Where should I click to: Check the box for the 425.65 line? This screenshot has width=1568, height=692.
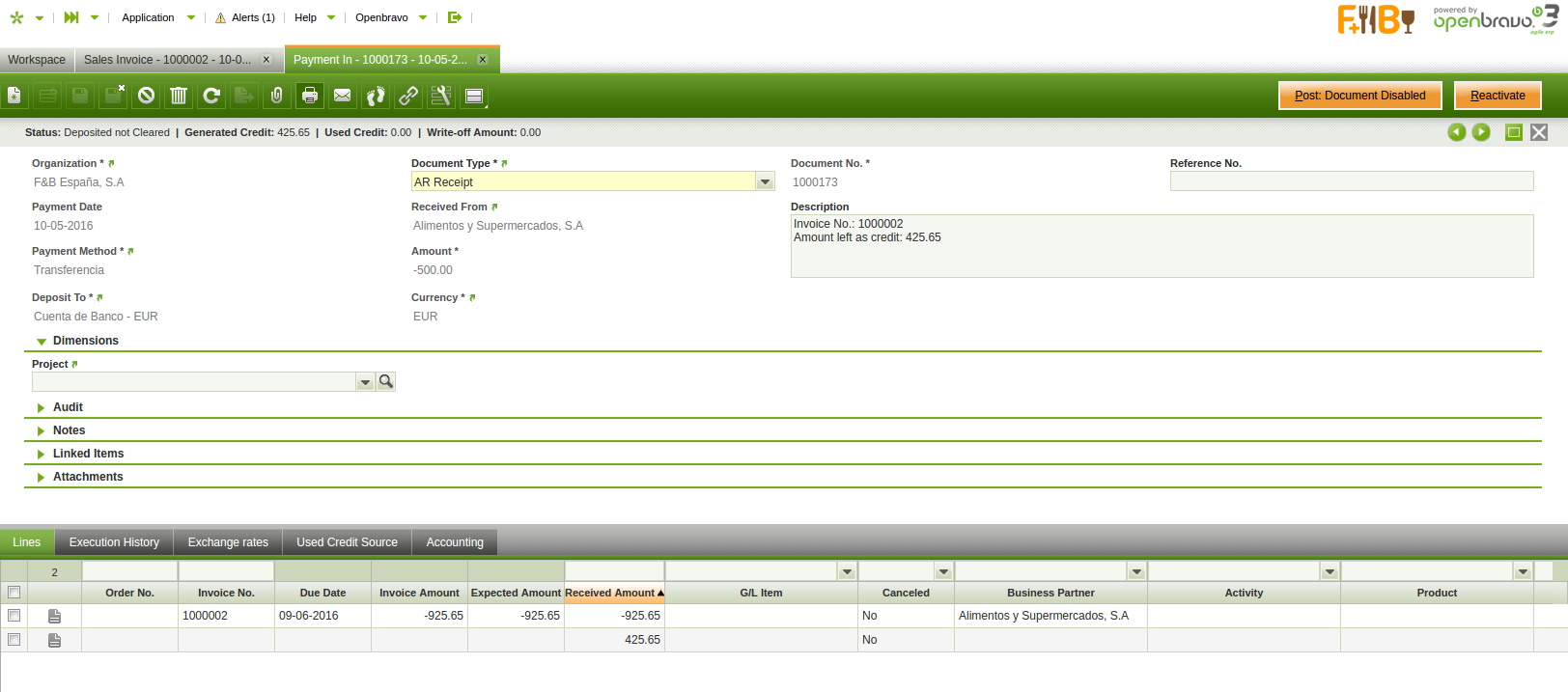pyautogui.click(x=14, y=640)
